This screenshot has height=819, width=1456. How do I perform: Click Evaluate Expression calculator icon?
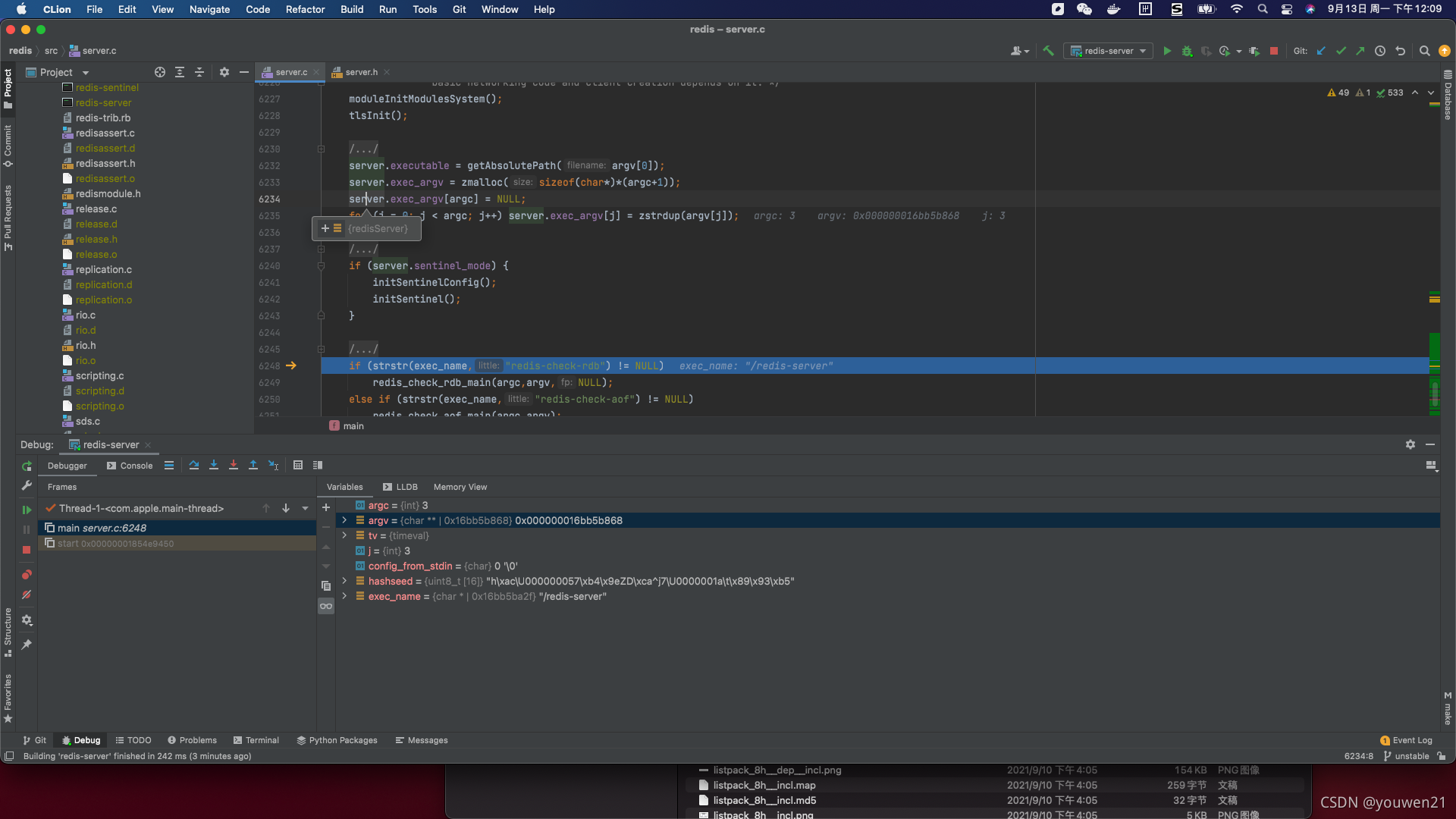pos(298,465)
